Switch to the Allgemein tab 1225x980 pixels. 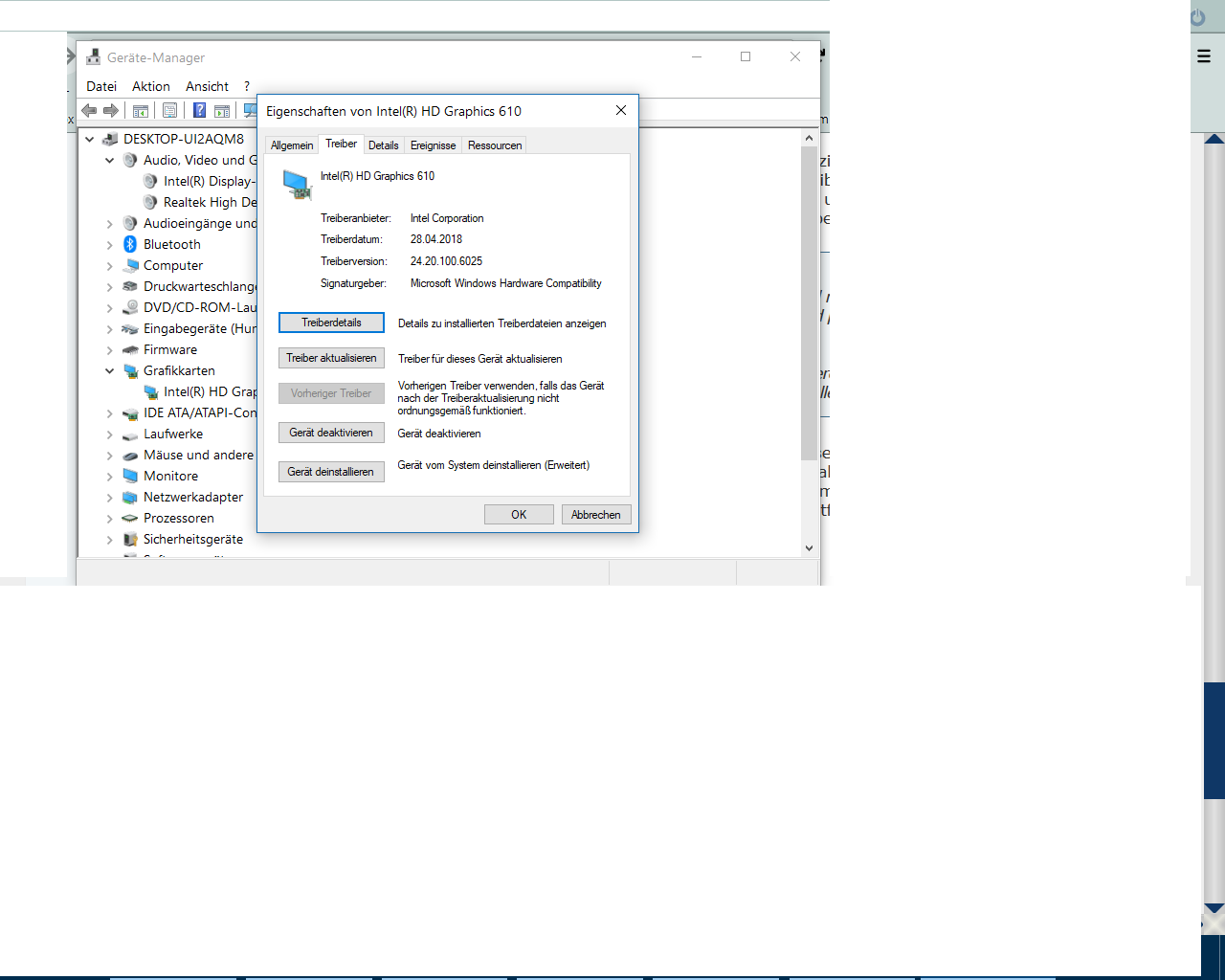coord(292,145)
